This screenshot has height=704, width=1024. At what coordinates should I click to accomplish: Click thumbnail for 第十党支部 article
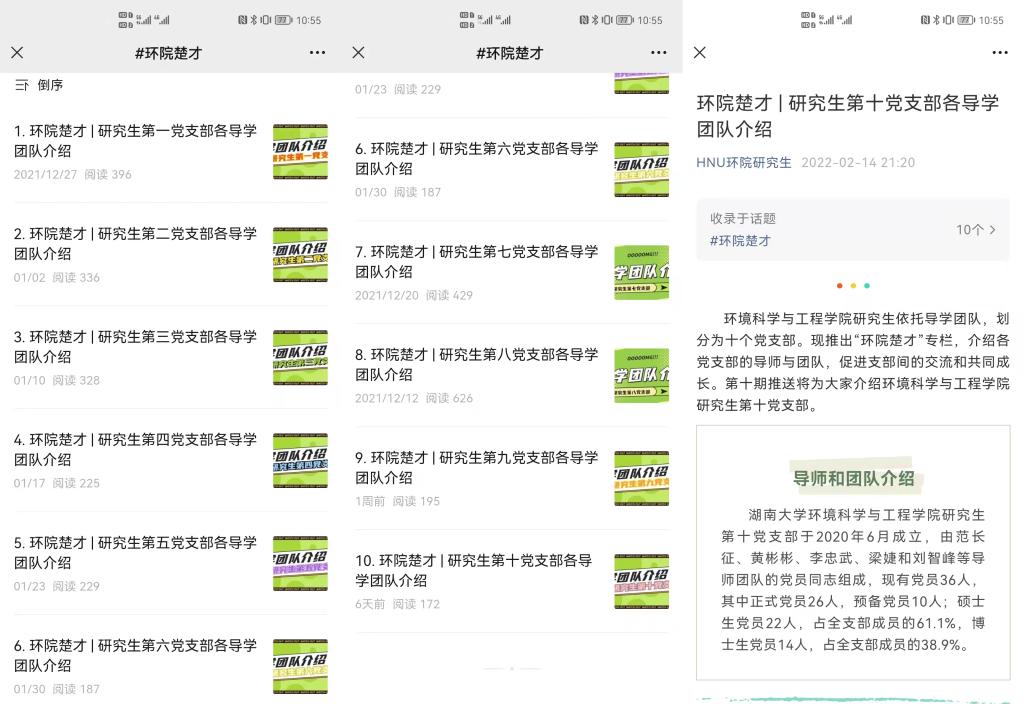[641, 581]
